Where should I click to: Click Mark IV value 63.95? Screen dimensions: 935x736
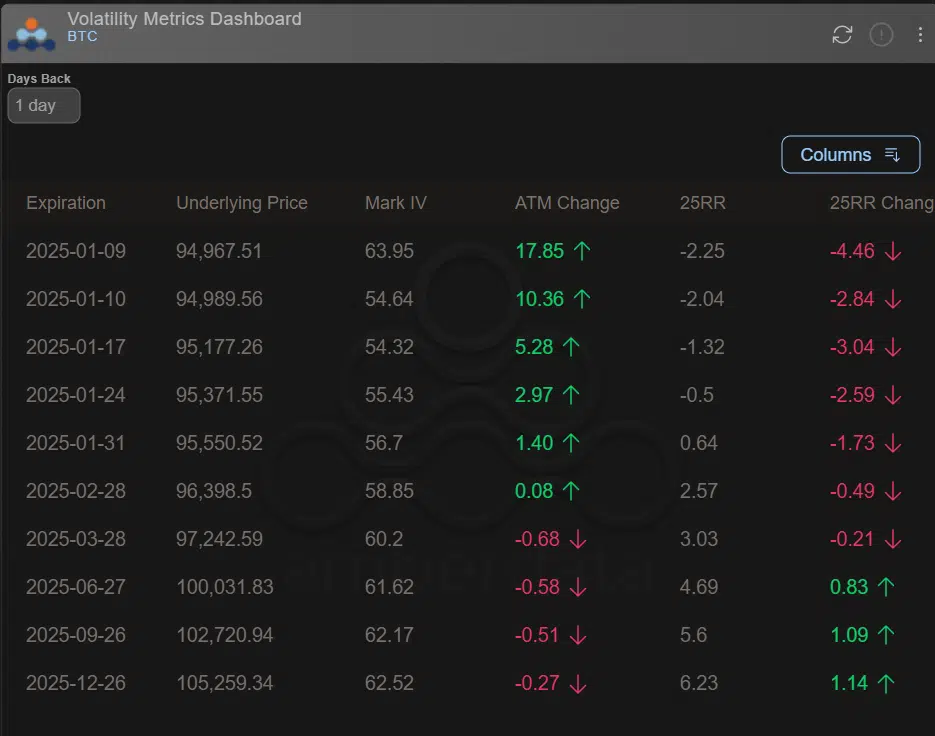(x=389, y=251)
